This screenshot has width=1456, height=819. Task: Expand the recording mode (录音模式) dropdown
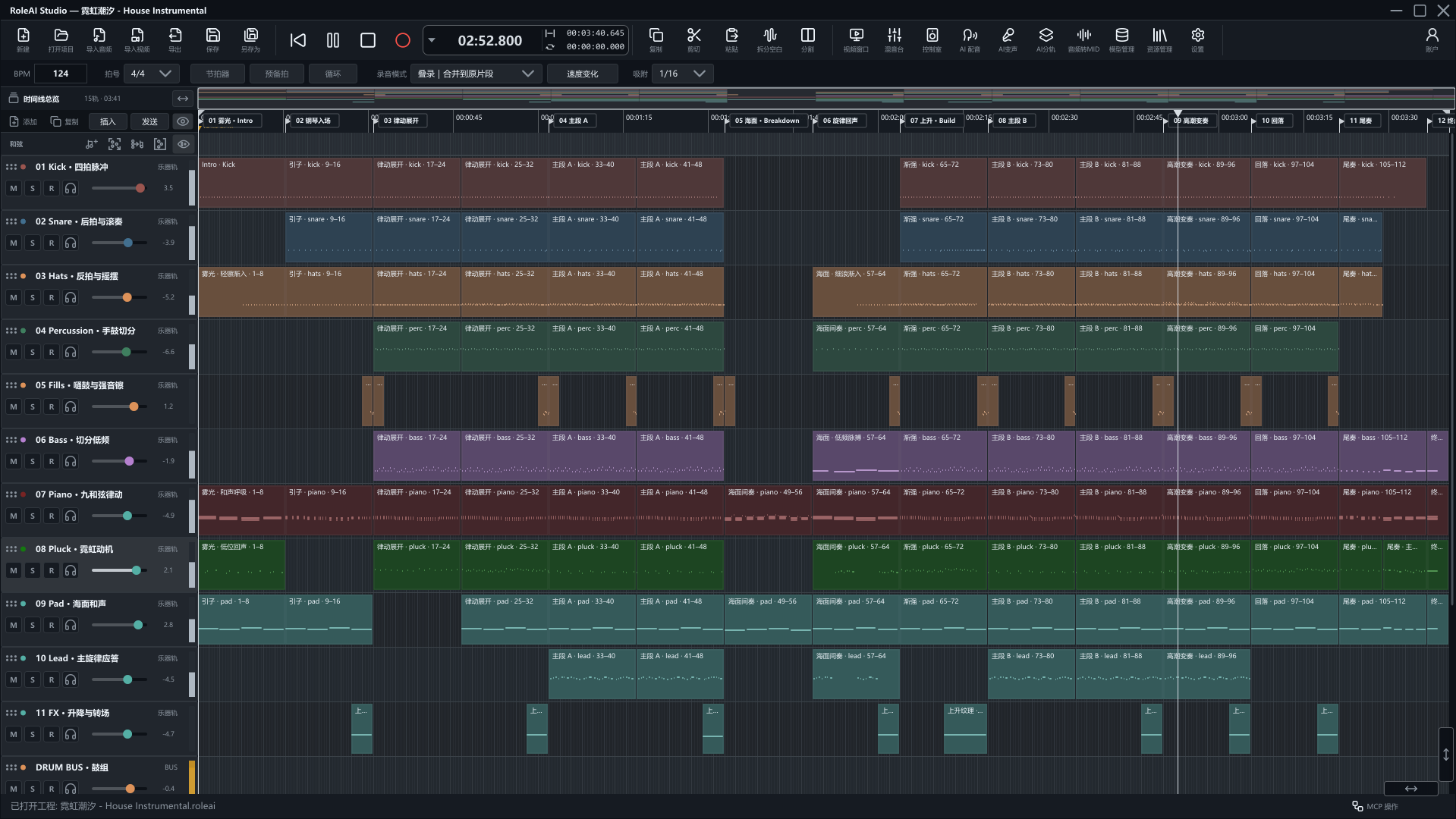tap(475, 74)
